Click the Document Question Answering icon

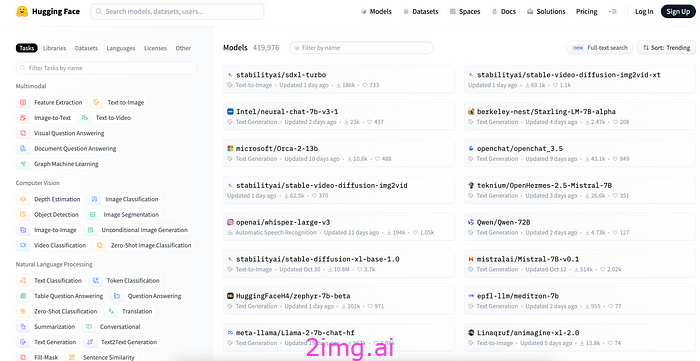(23, 149)
